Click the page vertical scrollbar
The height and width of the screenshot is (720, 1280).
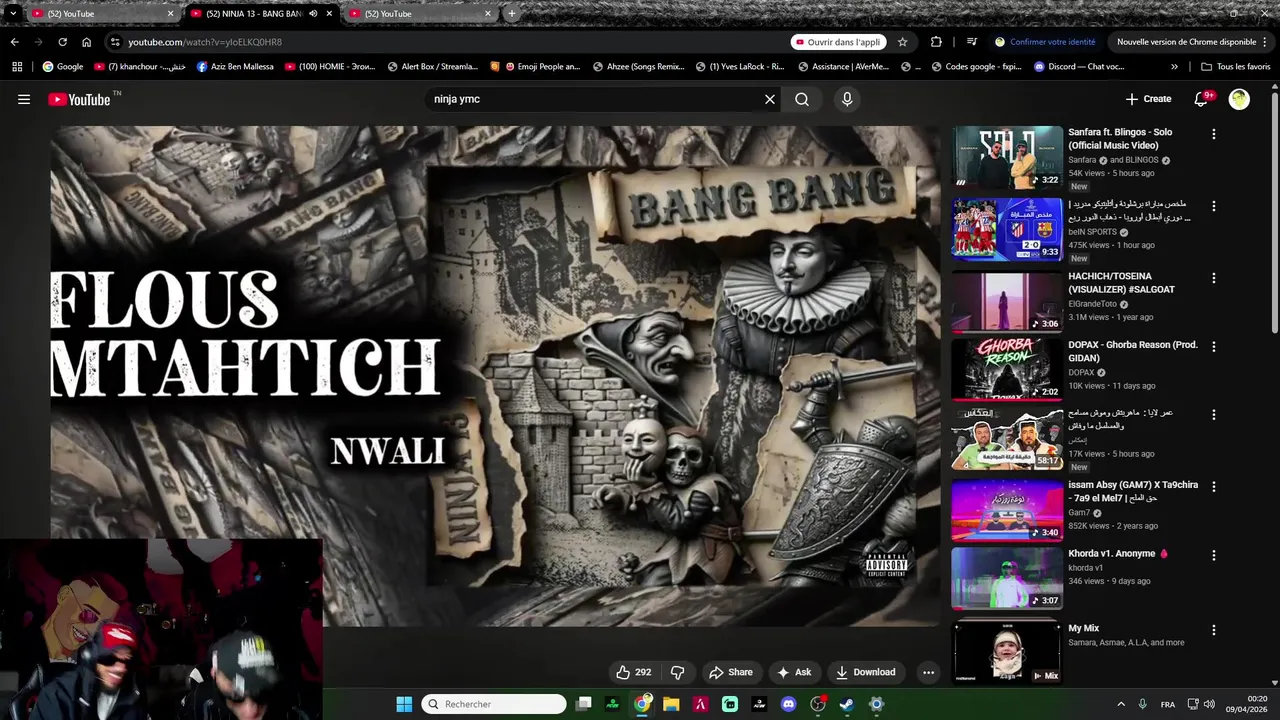(x=1274, y=213)
